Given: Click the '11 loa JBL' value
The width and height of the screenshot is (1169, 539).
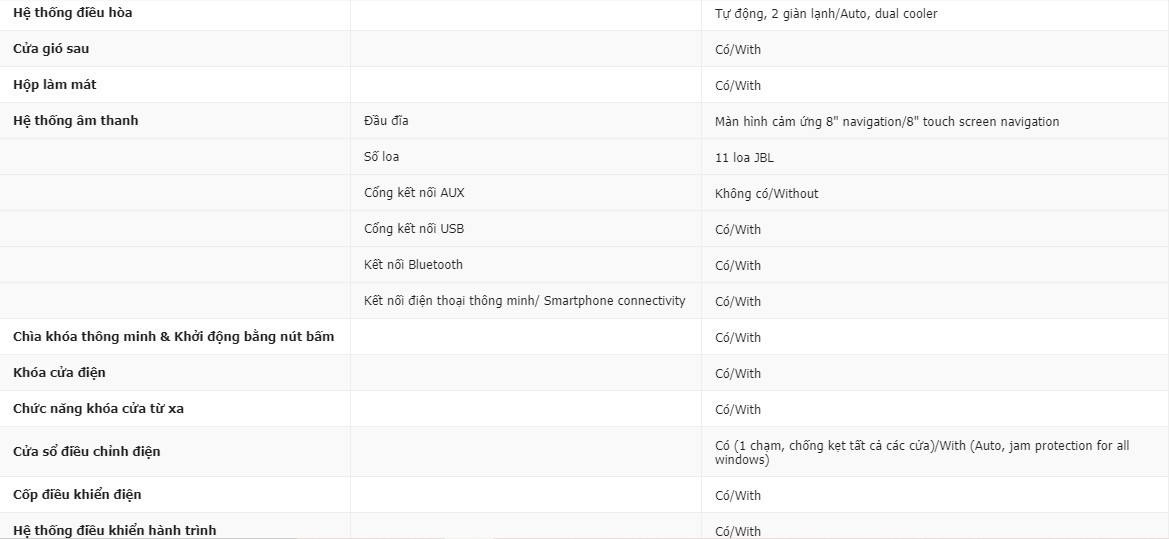Looking at the screenshot, I should (x=744, y=158).
